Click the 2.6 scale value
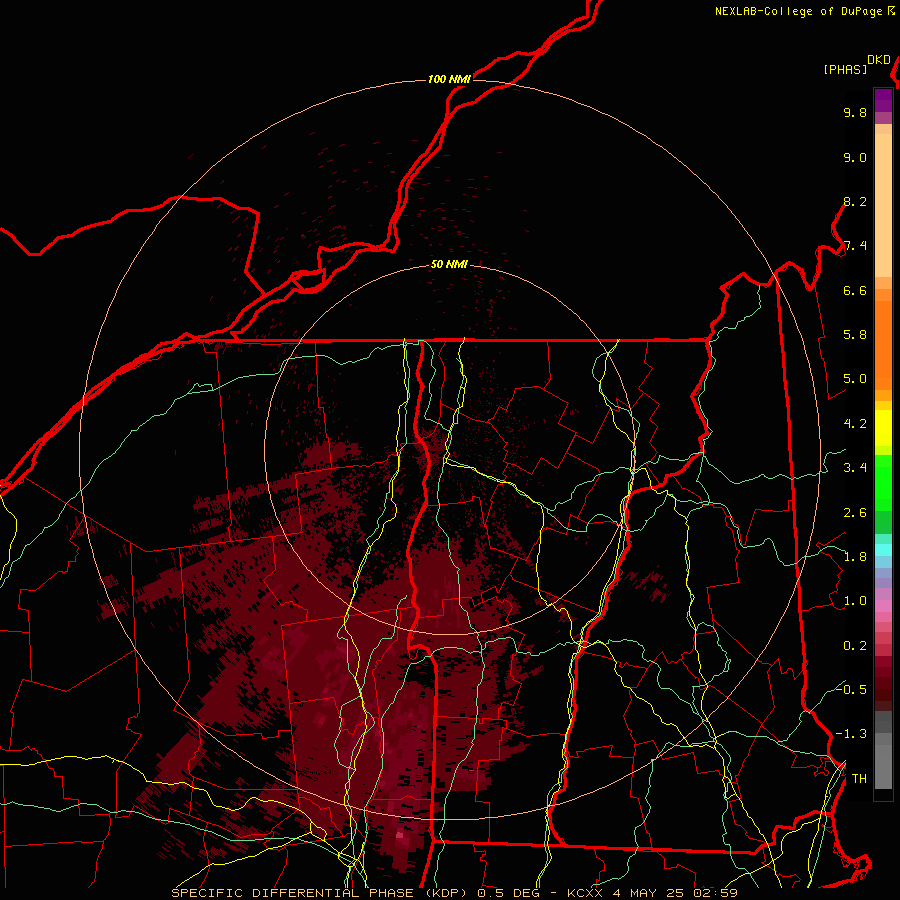Screen dimensions: 900x900 pos(855,513)
